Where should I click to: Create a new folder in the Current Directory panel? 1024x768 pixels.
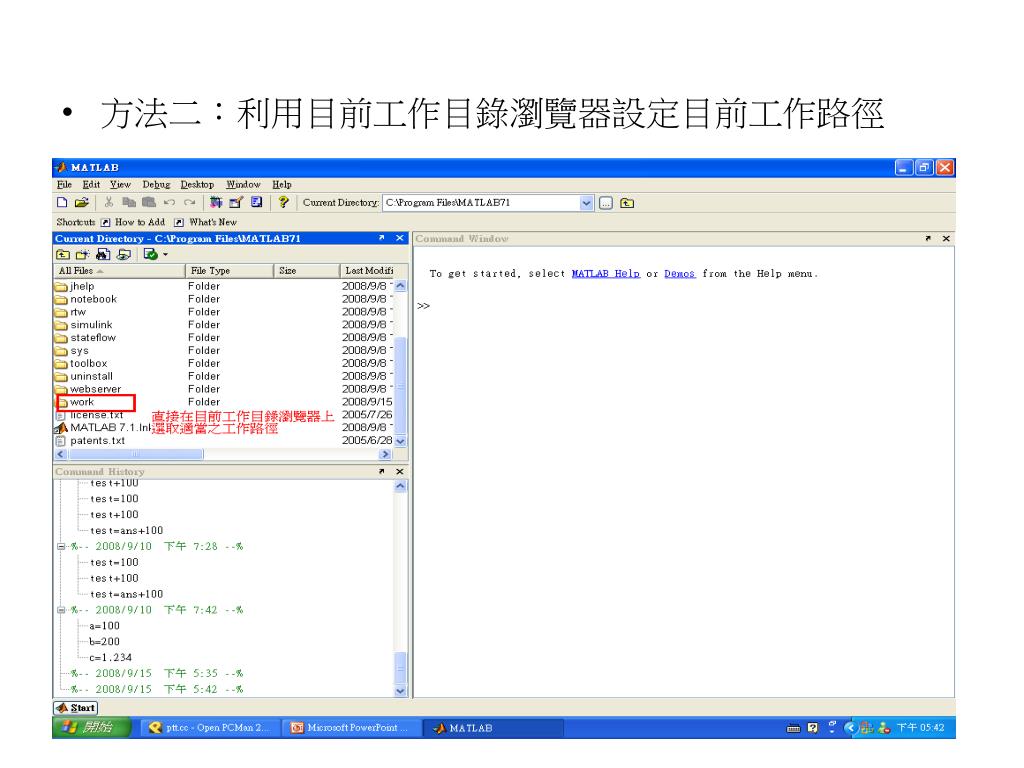[x=82, y=254]
